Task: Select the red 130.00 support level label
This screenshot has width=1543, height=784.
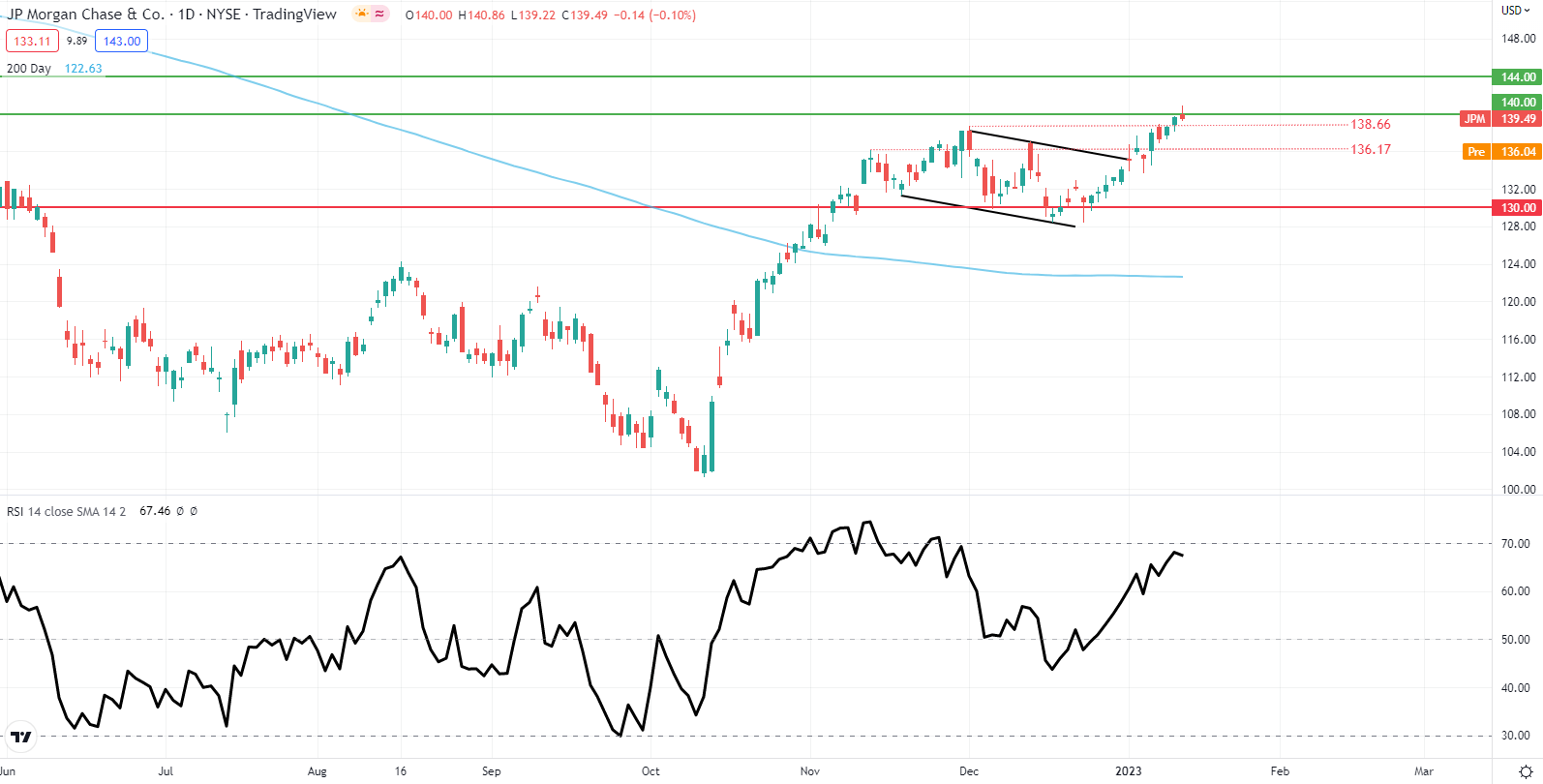Action: 1518,208
